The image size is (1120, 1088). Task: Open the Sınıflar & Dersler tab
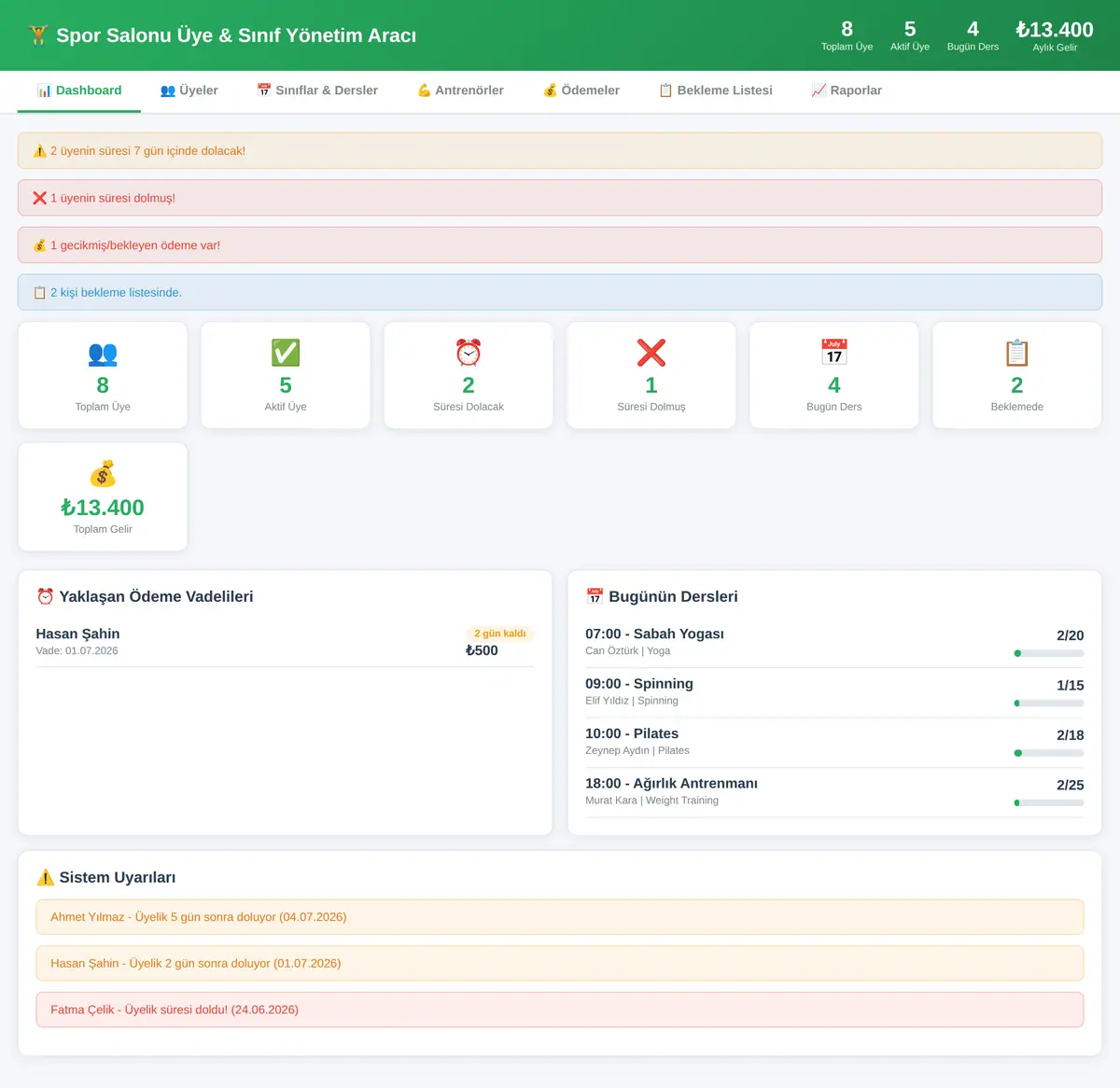(317, 91)
